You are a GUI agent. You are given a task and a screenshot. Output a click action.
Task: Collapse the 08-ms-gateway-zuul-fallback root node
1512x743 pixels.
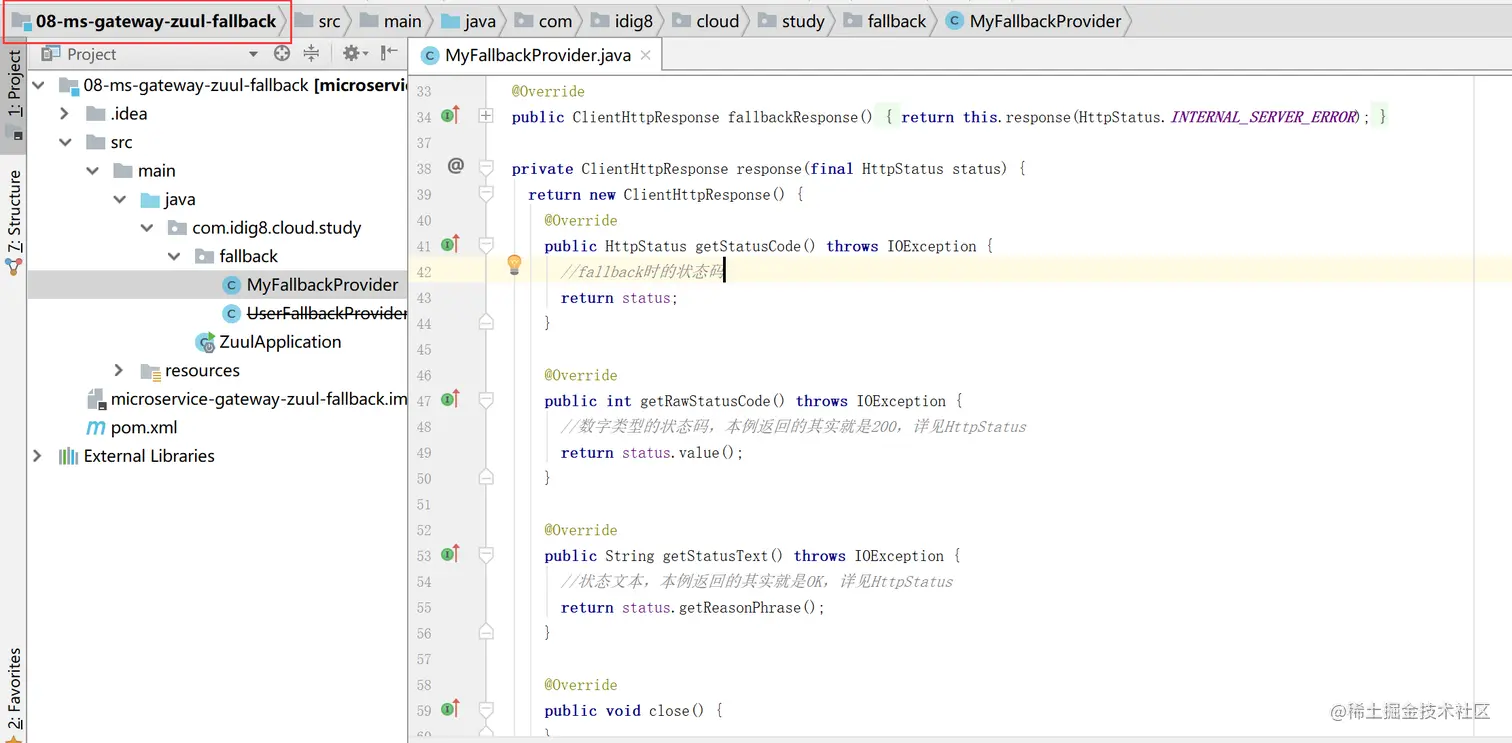[38, 86]
